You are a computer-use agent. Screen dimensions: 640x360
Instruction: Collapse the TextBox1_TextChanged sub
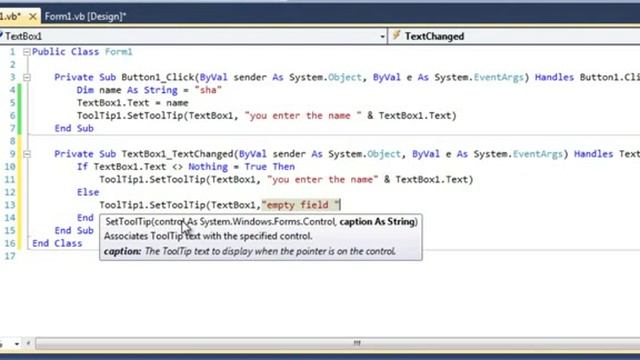[27, 154]
